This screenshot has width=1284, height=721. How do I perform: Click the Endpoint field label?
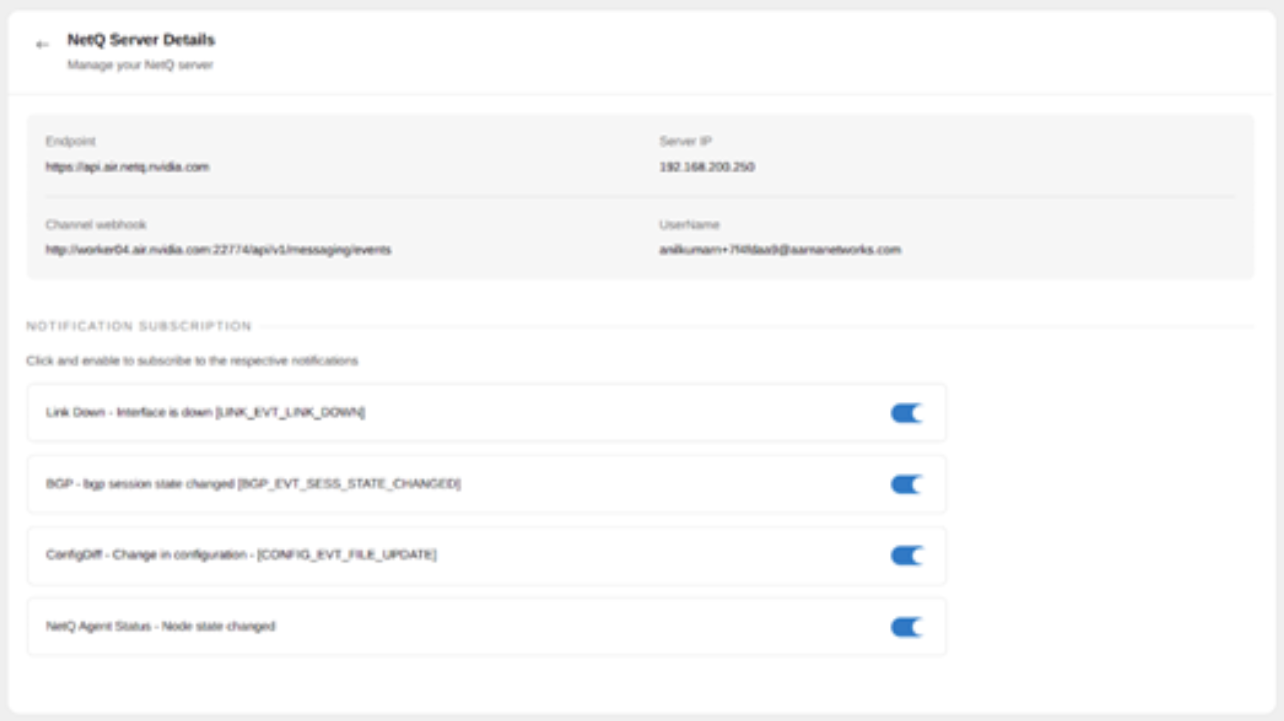click(71, 142)
